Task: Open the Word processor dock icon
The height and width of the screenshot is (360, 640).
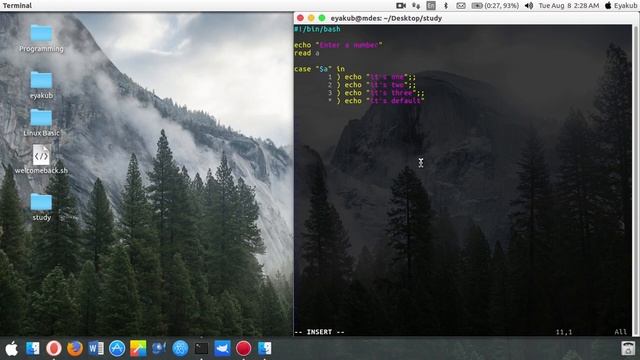Action: point(96,349)
